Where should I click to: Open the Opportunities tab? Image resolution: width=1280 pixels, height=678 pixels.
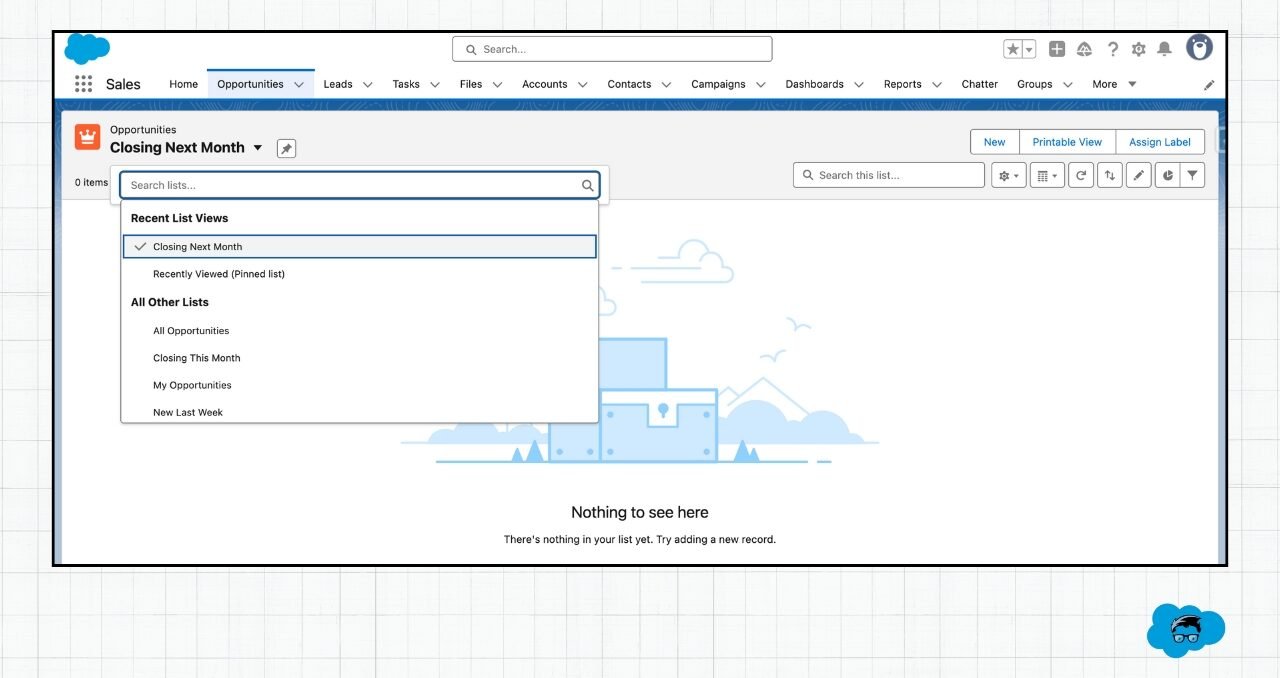tap(250, 84)
